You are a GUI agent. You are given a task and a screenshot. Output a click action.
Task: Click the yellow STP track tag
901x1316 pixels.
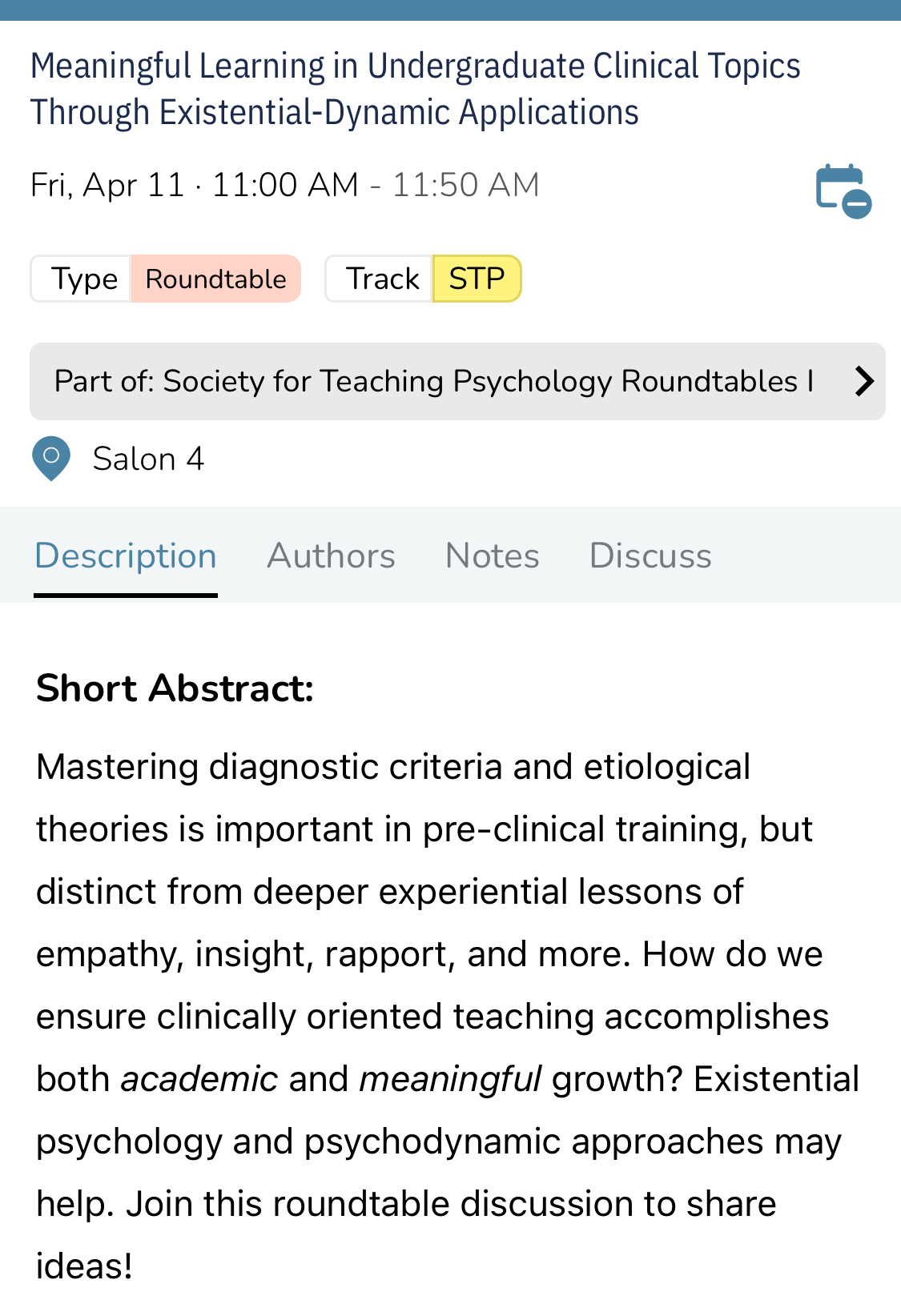[477, 279]
